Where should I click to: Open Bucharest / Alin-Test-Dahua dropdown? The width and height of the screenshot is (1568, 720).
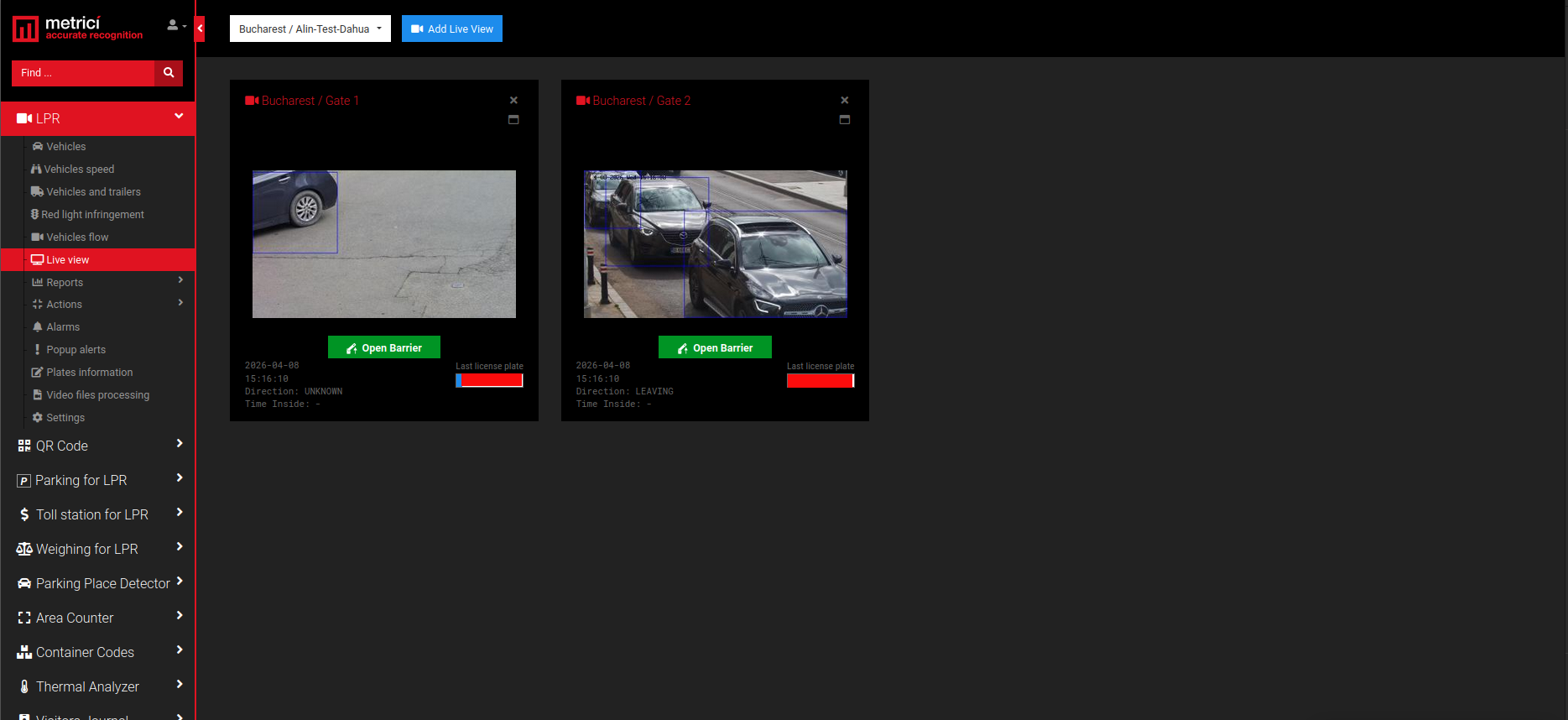[310, 29]
